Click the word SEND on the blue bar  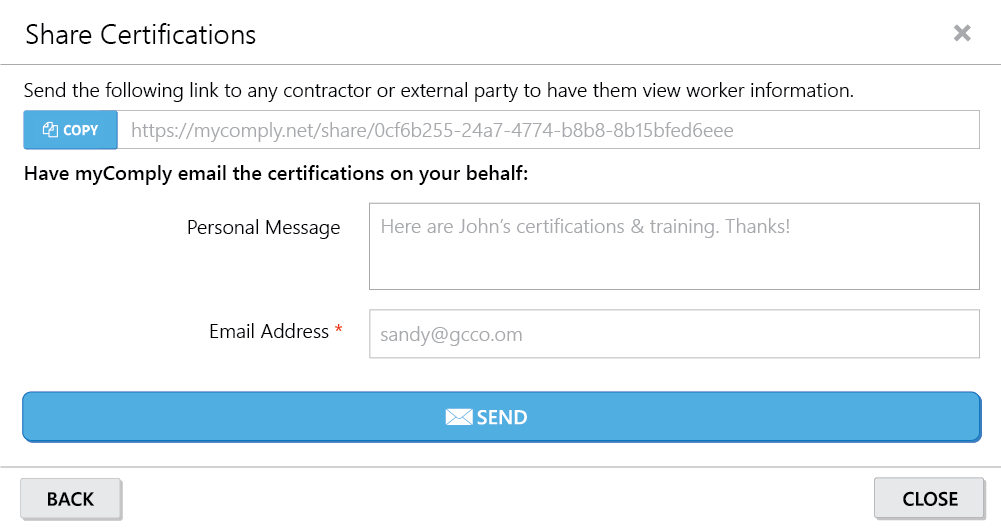(502, 418)
